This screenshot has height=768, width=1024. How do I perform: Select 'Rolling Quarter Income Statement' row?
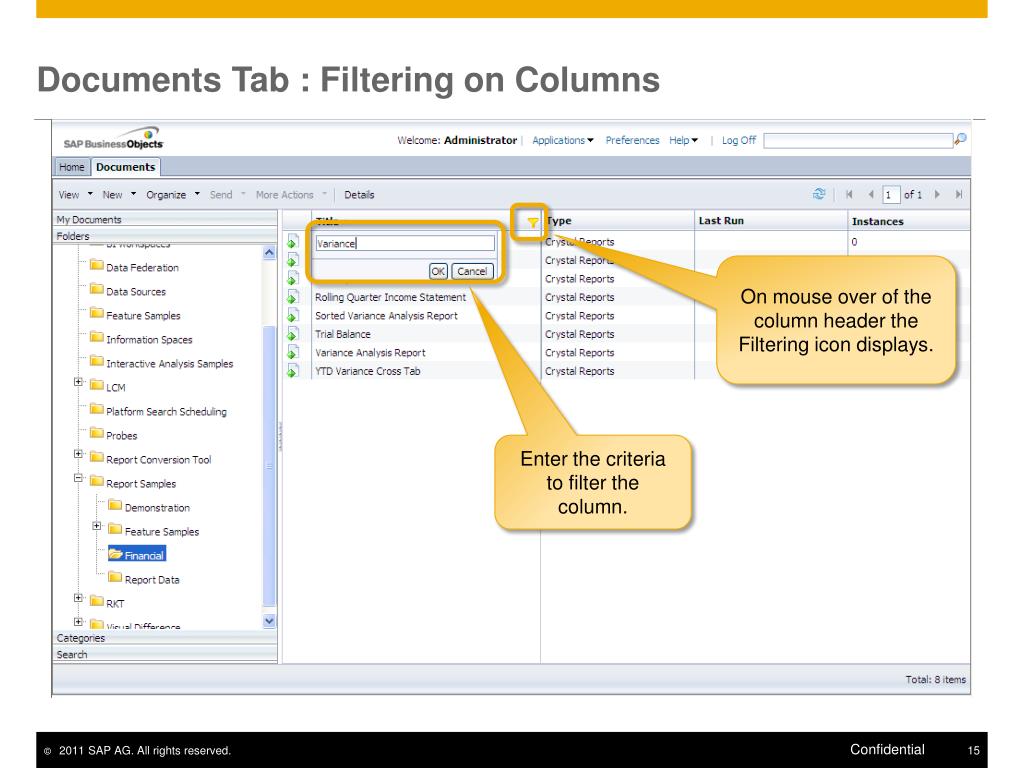[391, 297]
